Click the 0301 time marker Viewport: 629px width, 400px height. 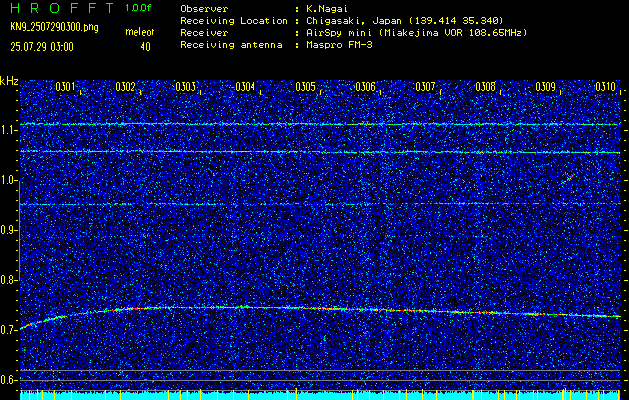click(65, 87)
